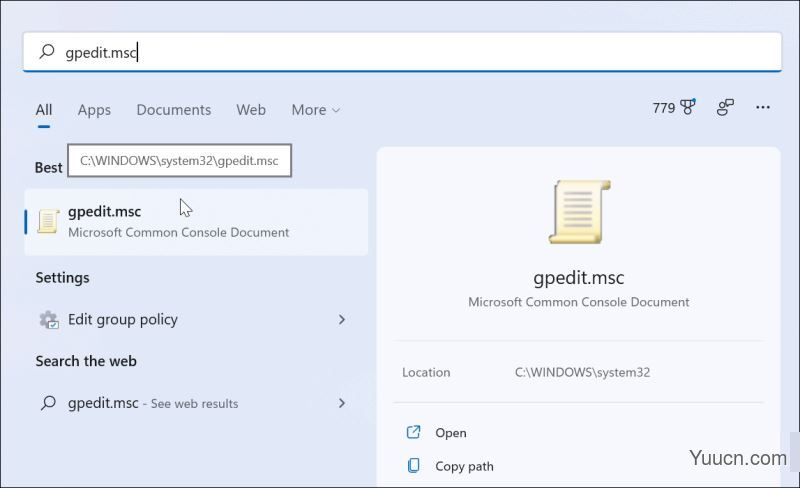Viewport: 800px width, 488px height.
Task: Click the web search magnifier icon
Action: click(48, 403)
